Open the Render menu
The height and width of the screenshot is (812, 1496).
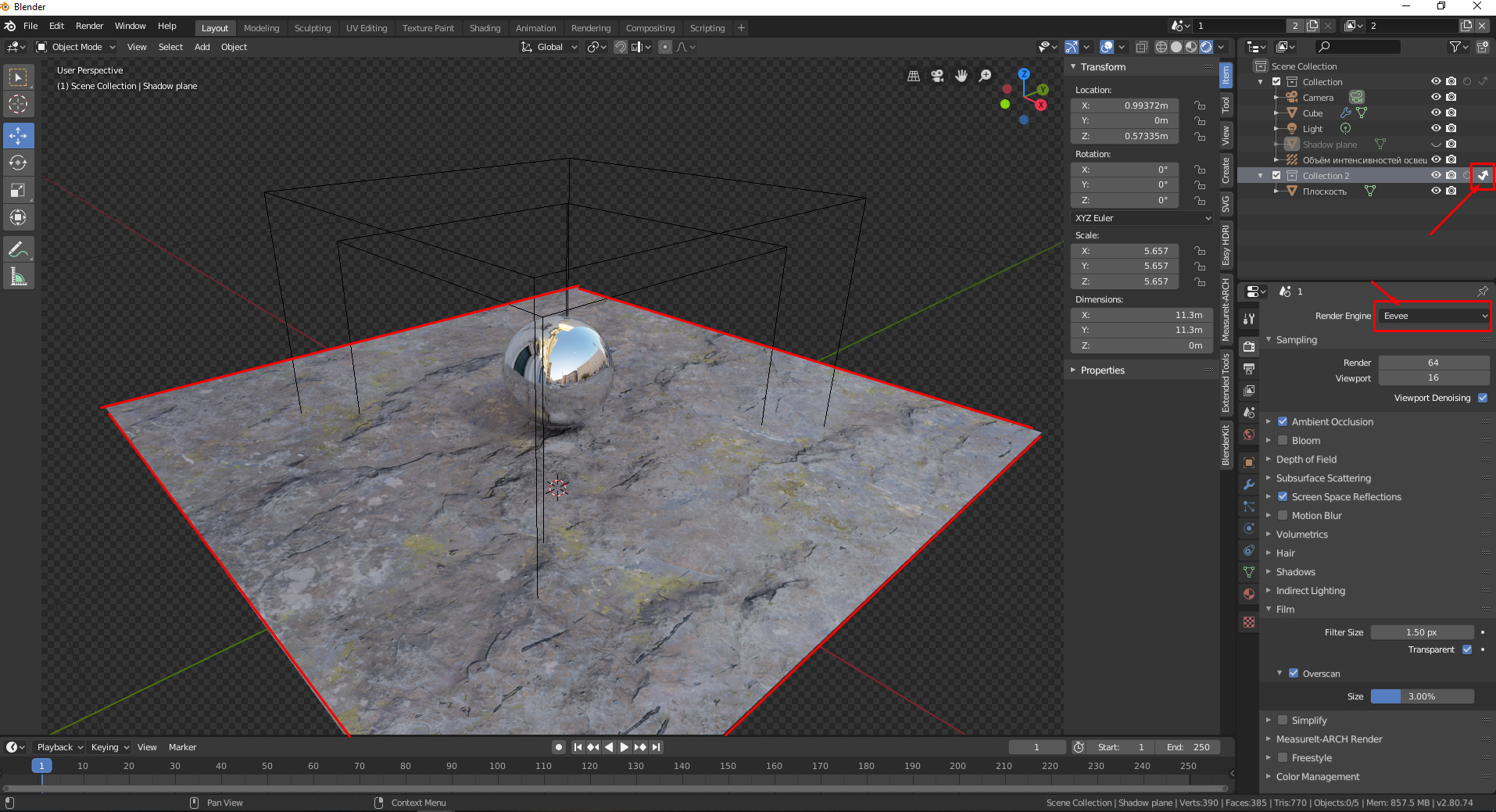(89, 26)
